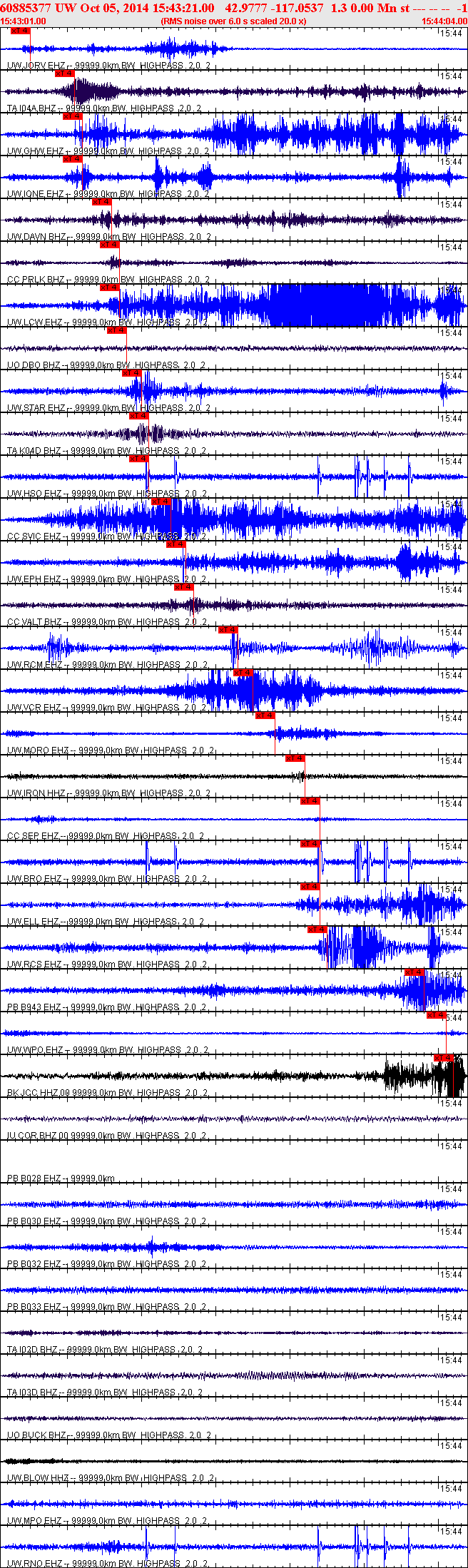Click the CC.SVIC EHZ station label

34,536
